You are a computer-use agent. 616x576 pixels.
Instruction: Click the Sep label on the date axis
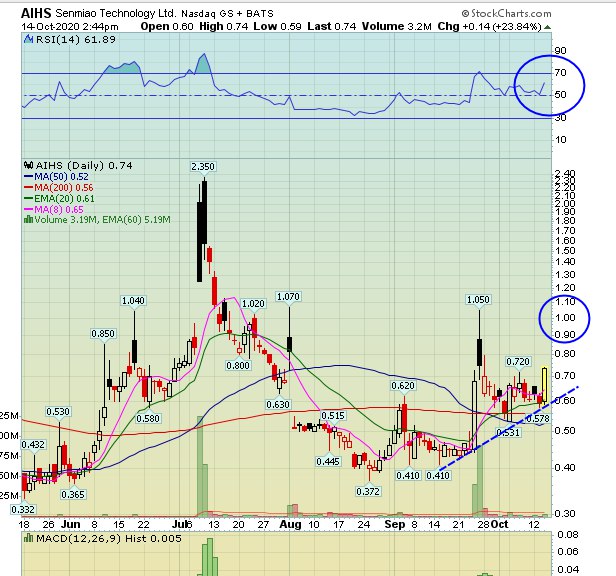click(394, 525)
